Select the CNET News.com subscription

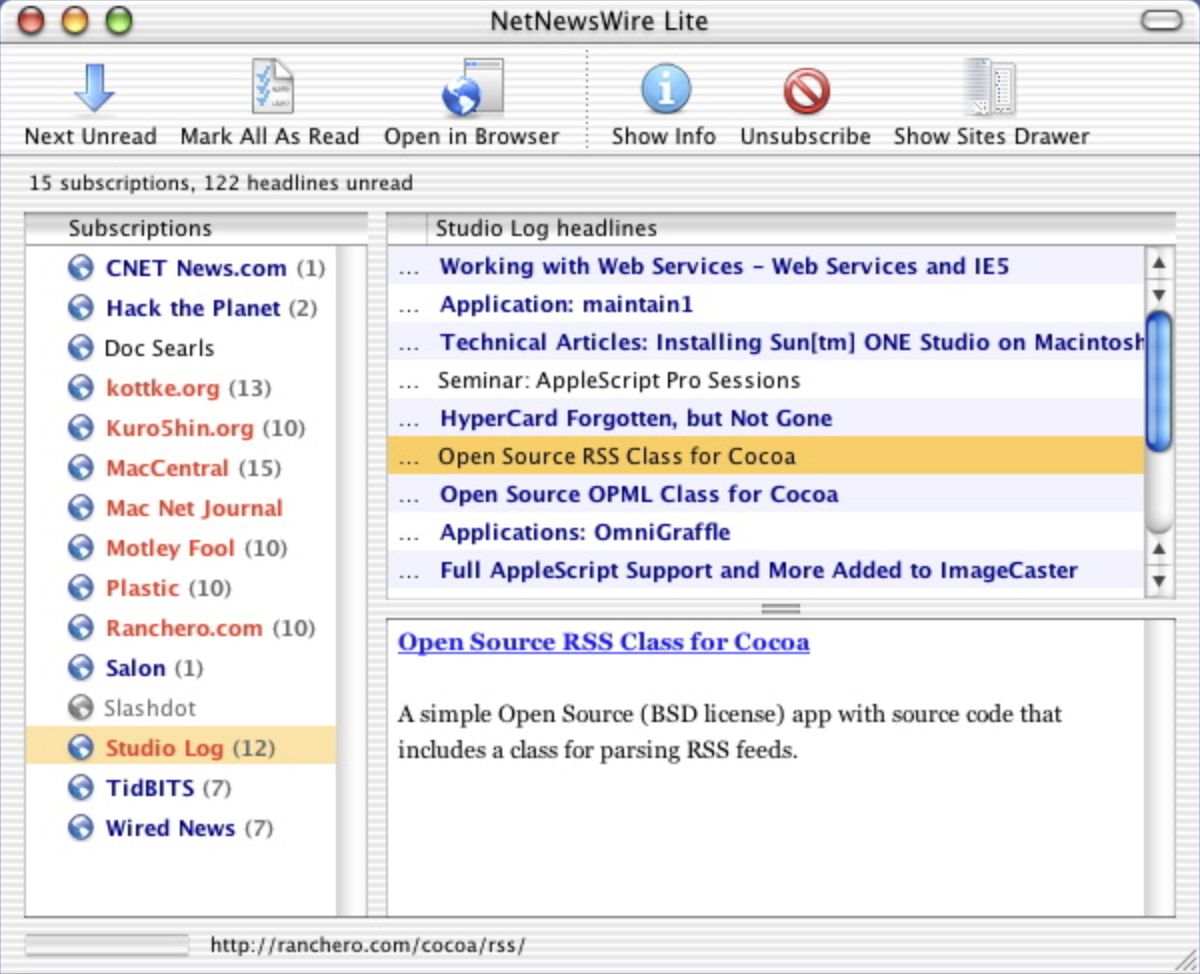coord(182,268)
